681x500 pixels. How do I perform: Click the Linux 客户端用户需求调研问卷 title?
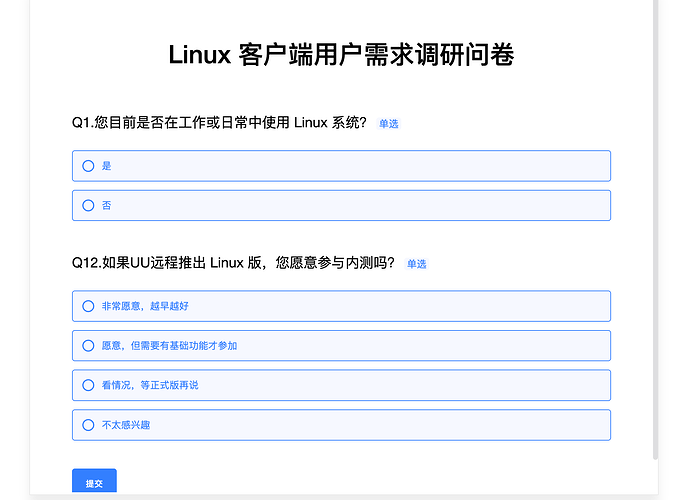pos(341,55)
